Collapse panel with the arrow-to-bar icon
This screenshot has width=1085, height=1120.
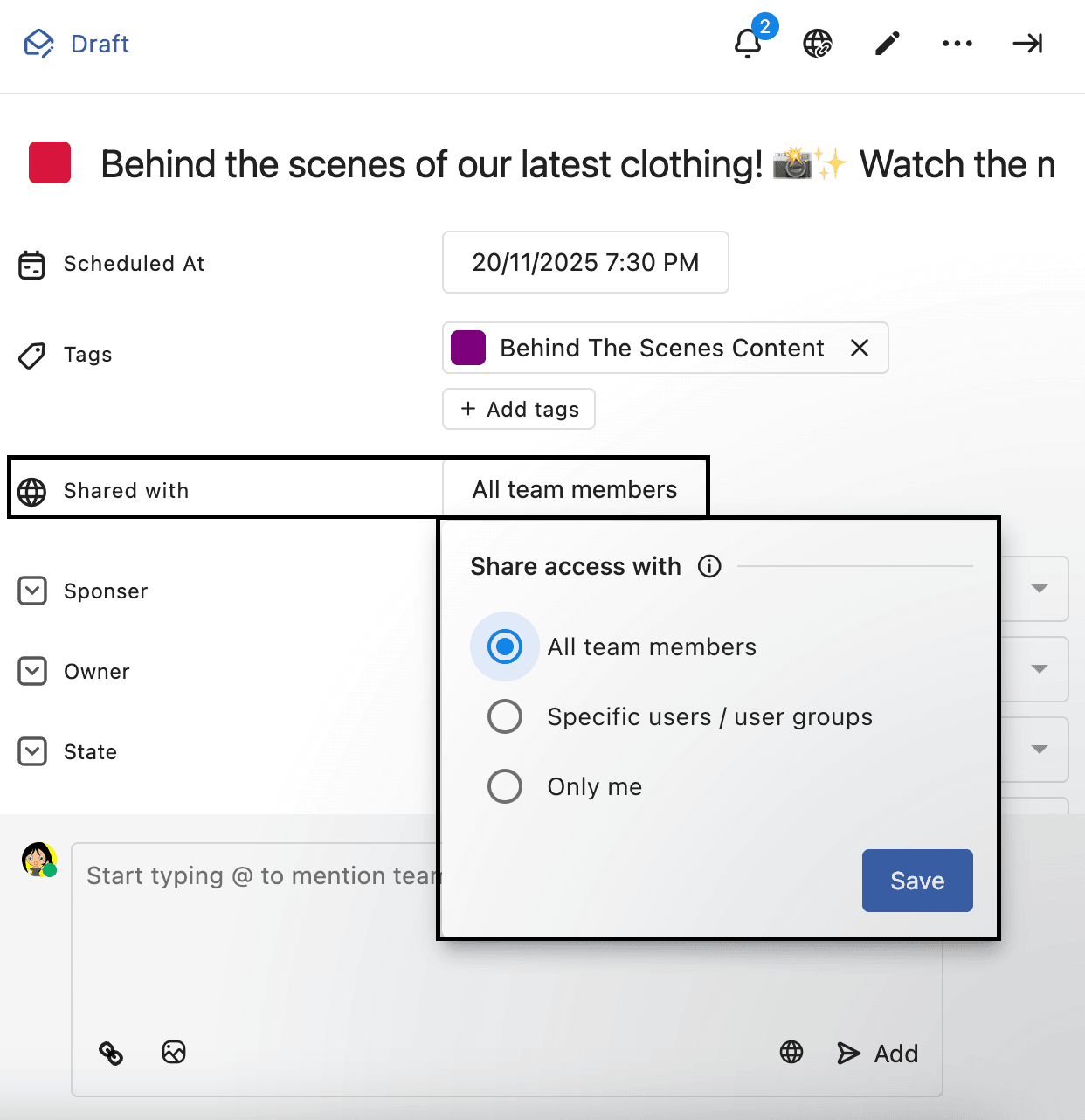pyautogui.click(x=1027, y=43)
